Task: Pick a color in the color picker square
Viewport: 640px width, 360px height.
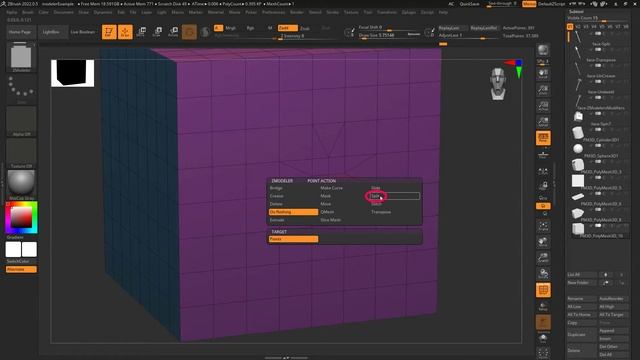Action: click(21, 218)
